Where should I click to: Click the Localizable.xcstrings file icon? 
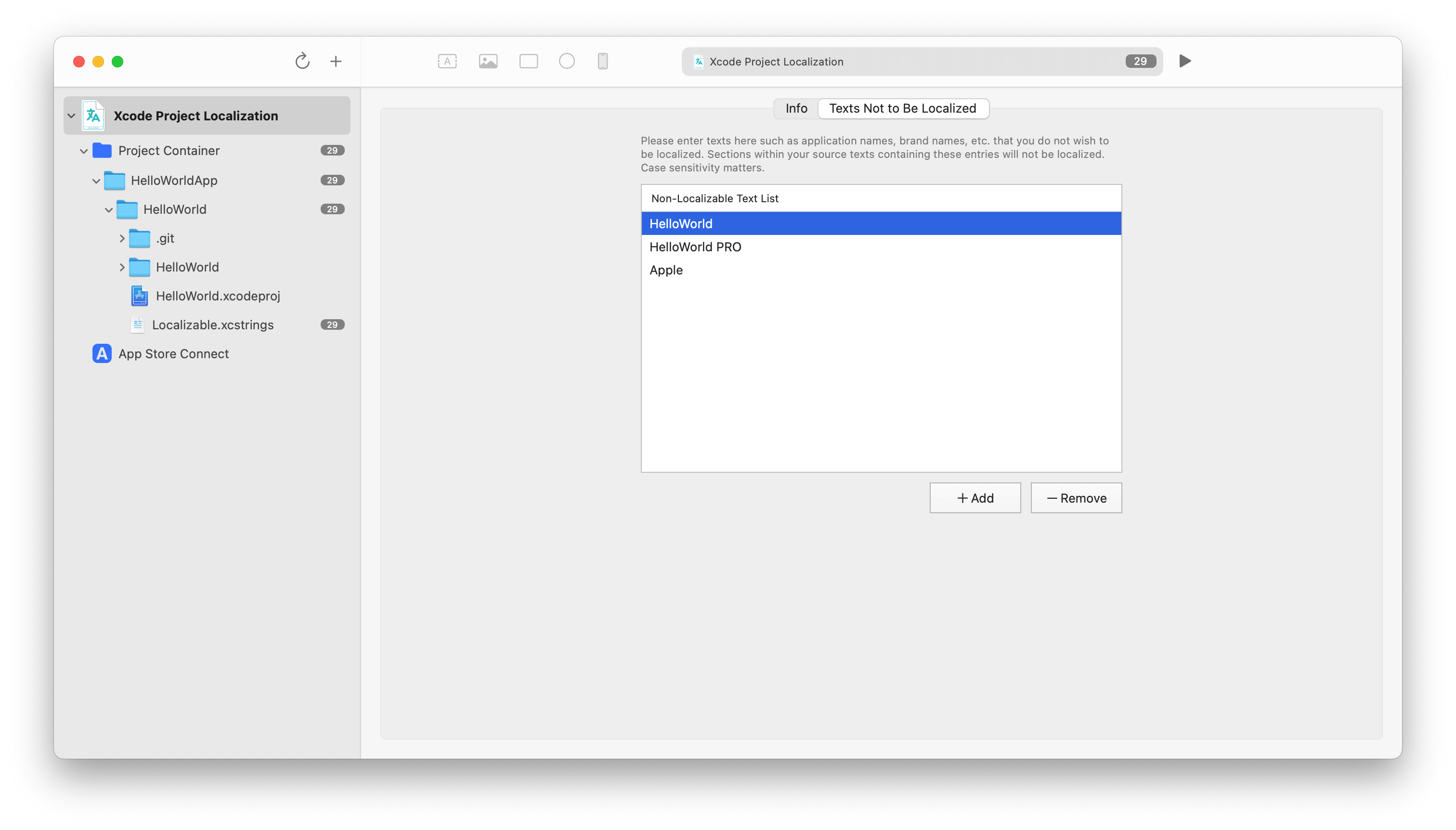coord(137,325)
